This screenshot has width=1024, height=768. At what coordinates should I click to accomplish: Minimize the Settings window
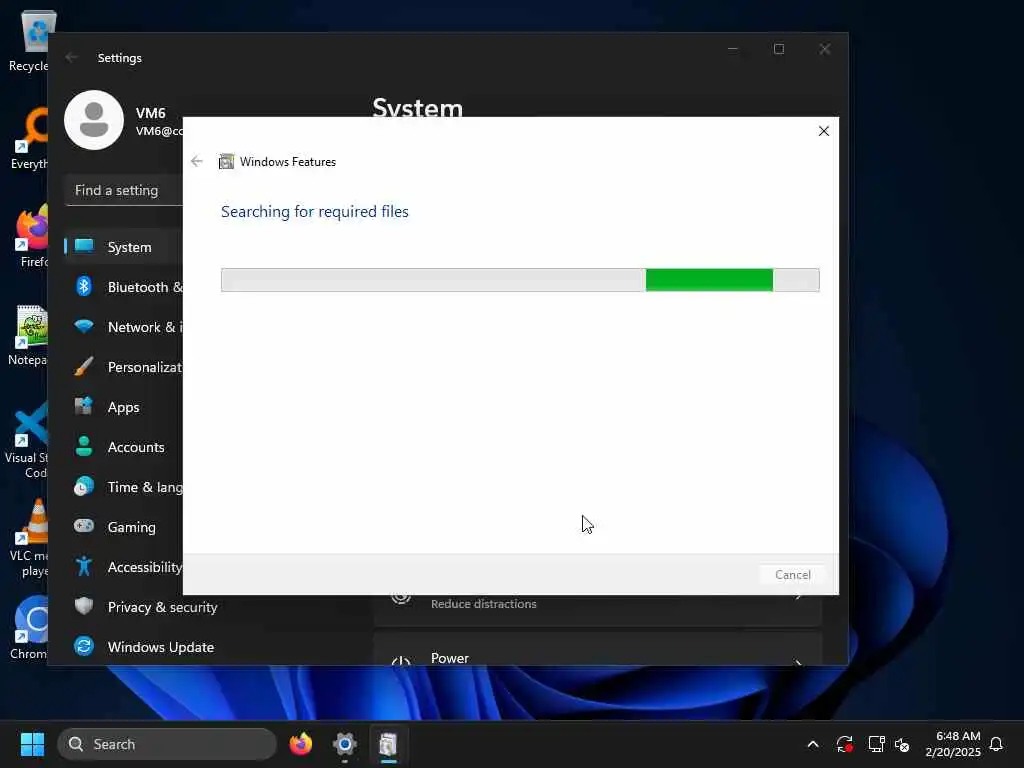click(733, 49)
